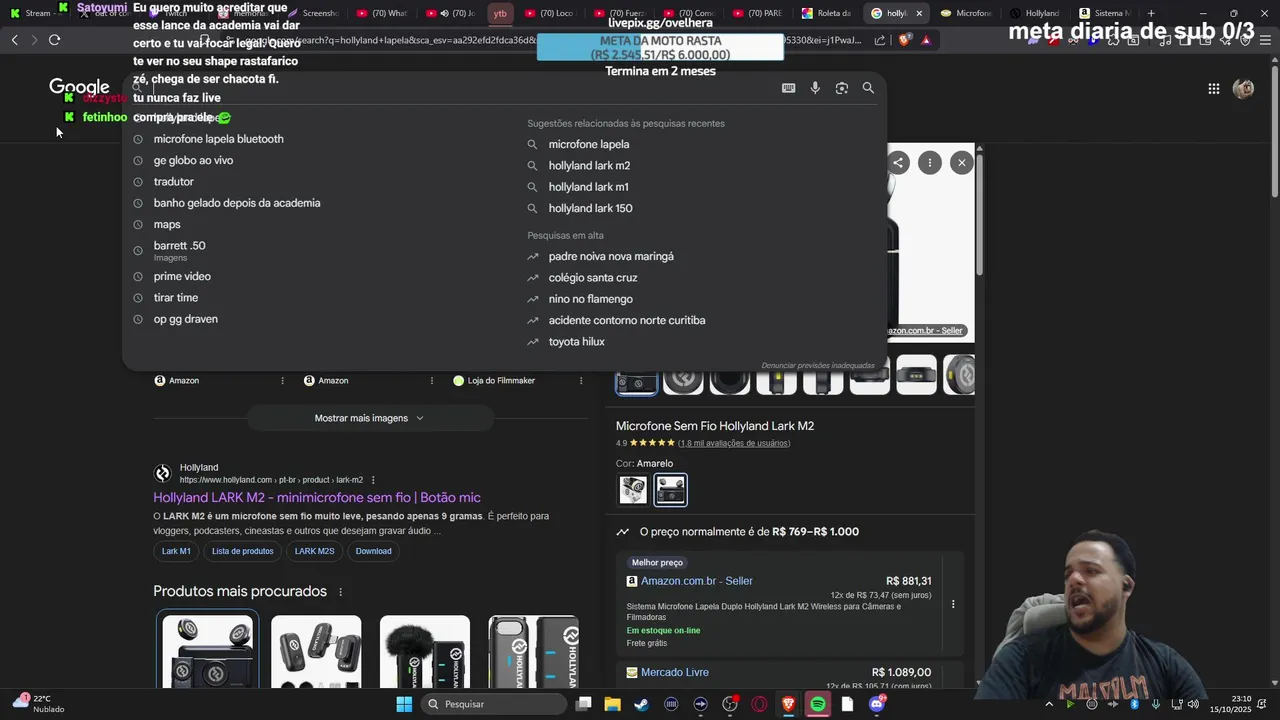
Task: Click the LARK M2S chip
Action: 314,551
